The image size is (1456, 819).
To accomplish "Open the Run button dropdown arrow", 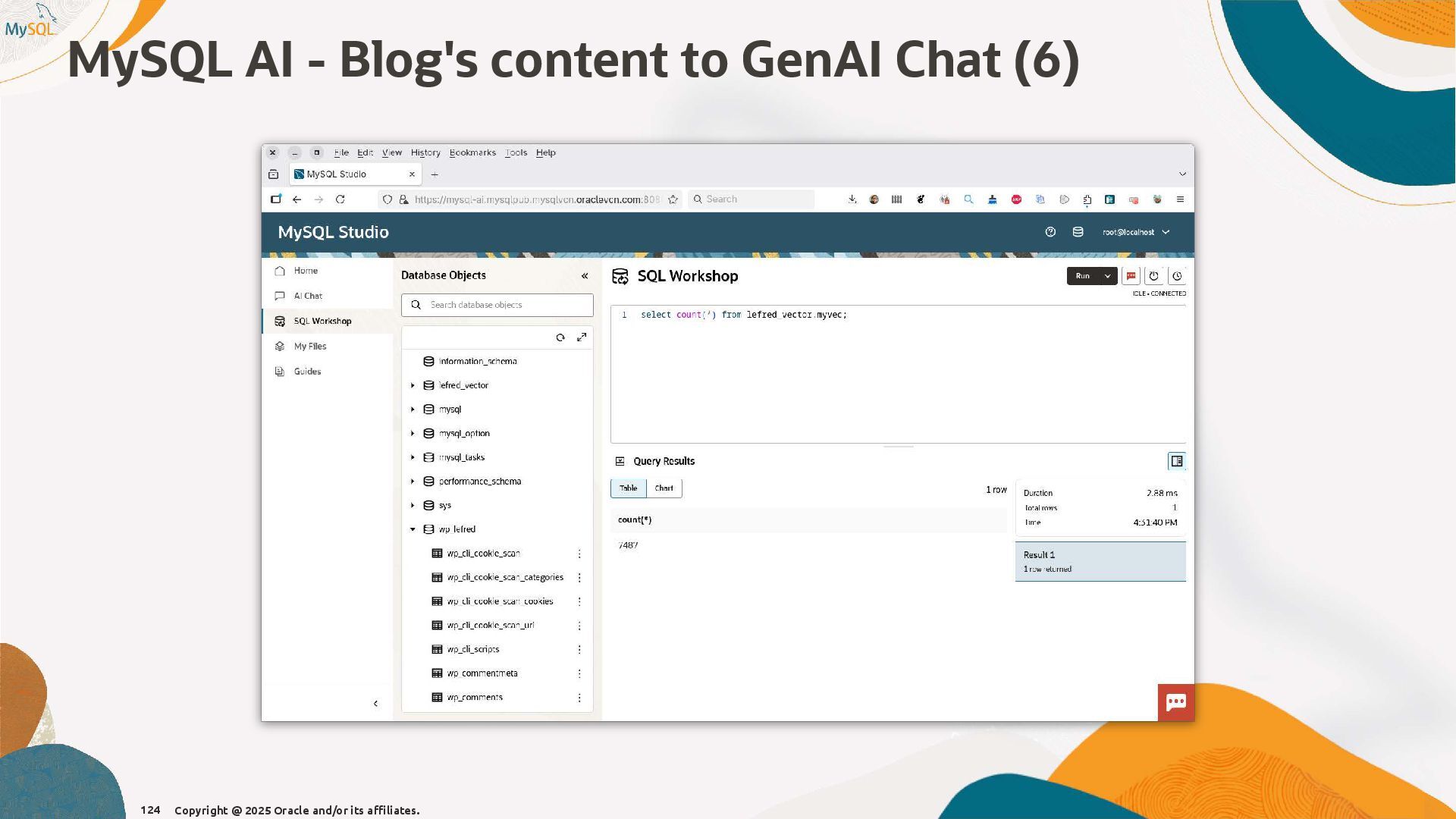I will pos(1107,276).
